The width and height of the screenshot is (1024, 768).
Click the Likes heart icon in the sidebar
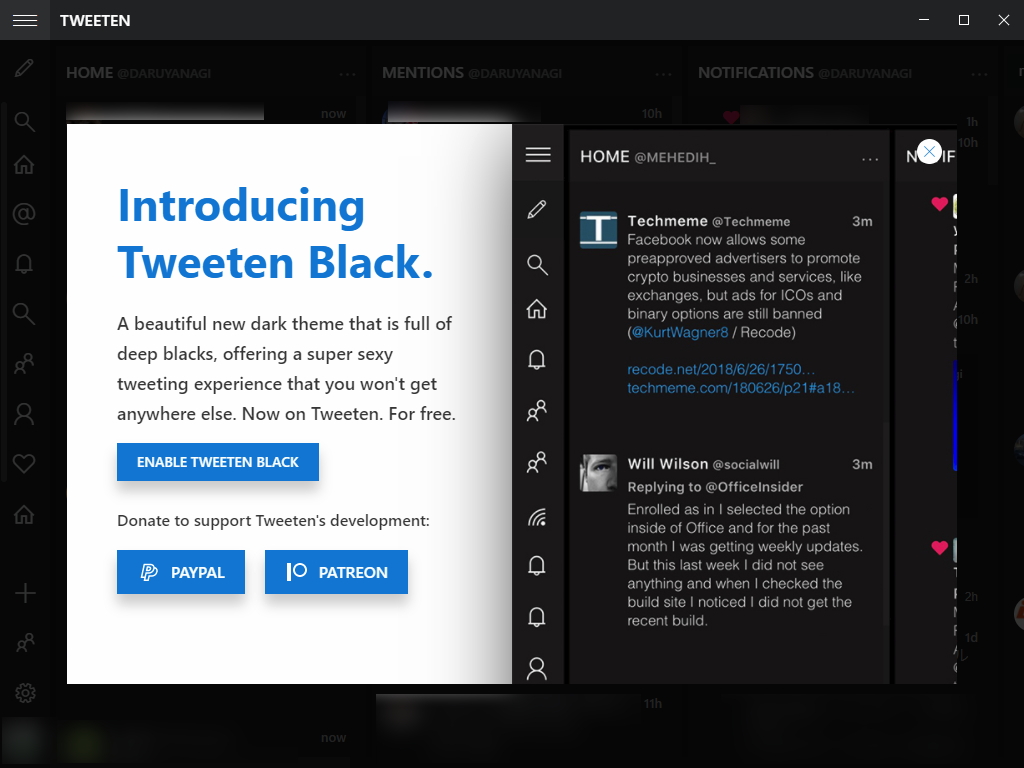(25, 463)
